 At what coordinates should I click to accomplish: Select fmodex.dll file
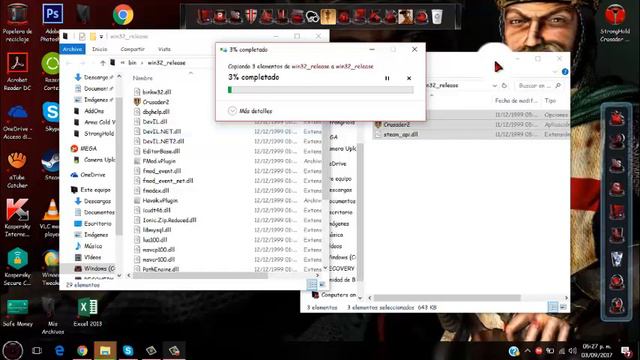click(x=156, y=191)
